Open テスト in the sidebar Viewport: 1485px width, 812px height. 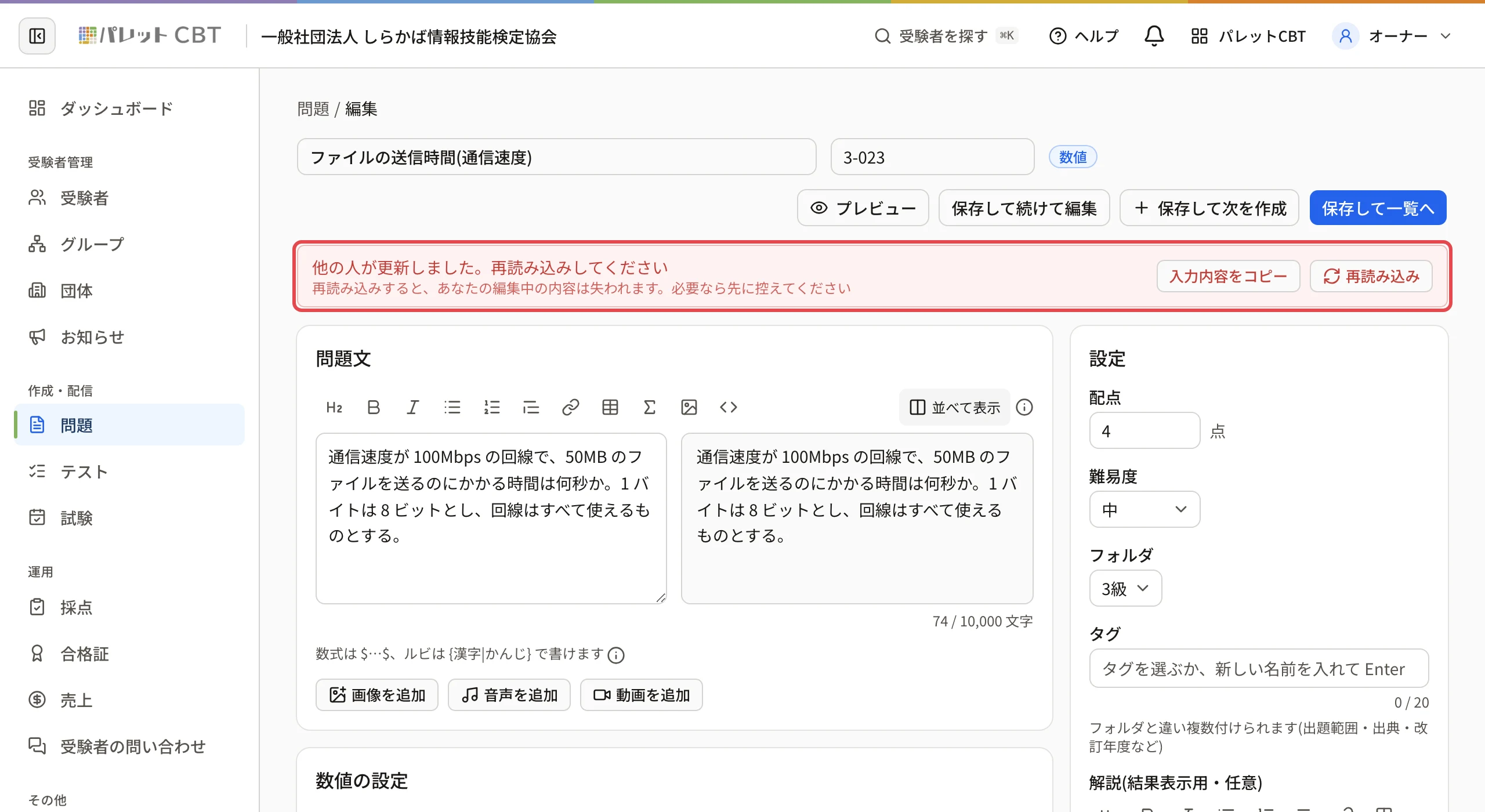[129, 472]
